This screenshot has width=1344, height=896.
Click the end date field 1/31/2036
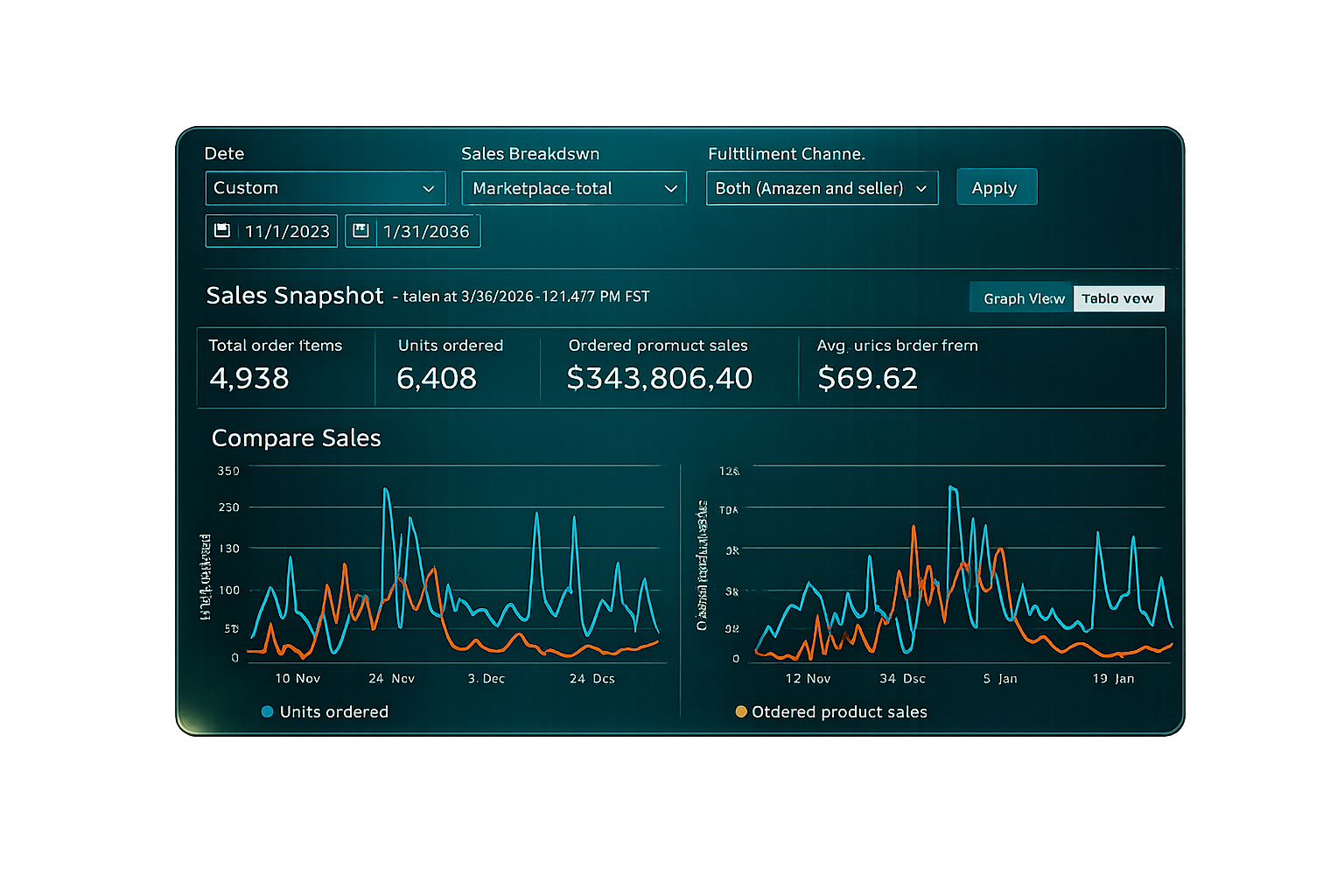click(426, 232)
